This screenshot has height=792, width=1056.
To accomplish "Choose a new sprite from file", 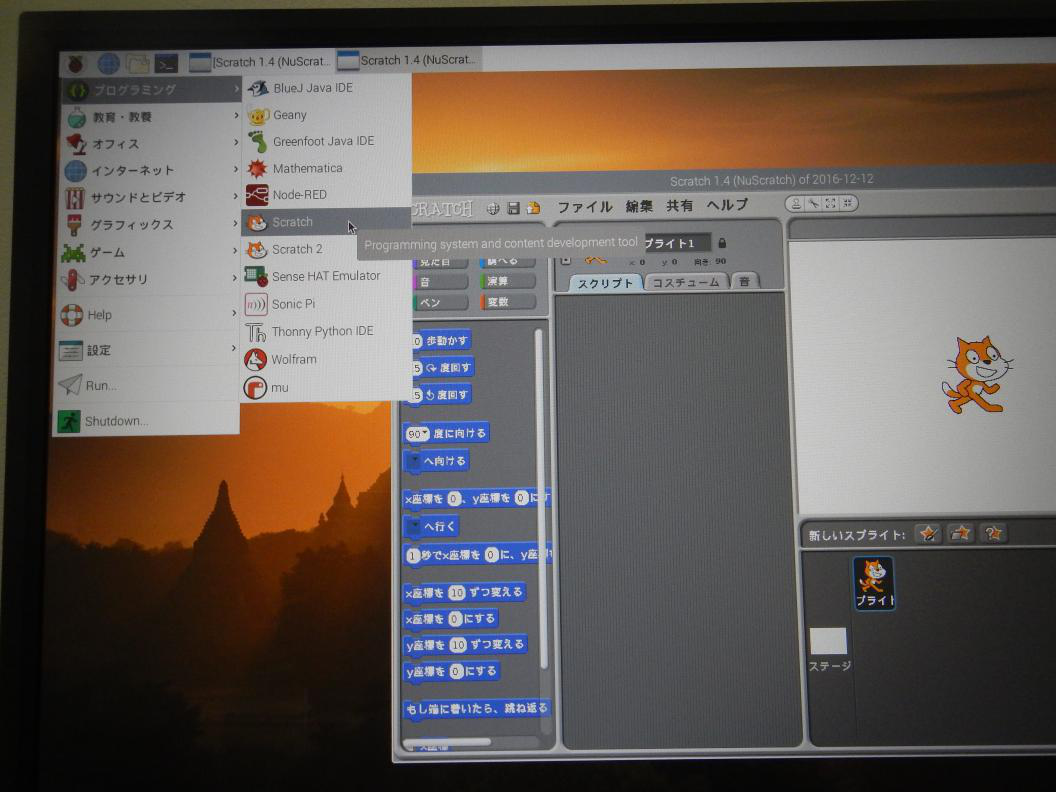I will pos(960,533).
